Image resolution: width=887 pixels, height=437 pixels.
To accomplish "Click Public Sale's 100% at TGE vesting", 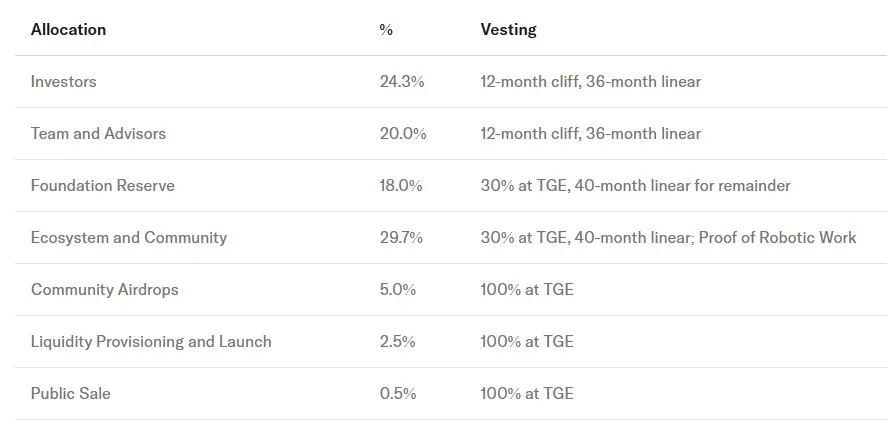I will 527,394.
